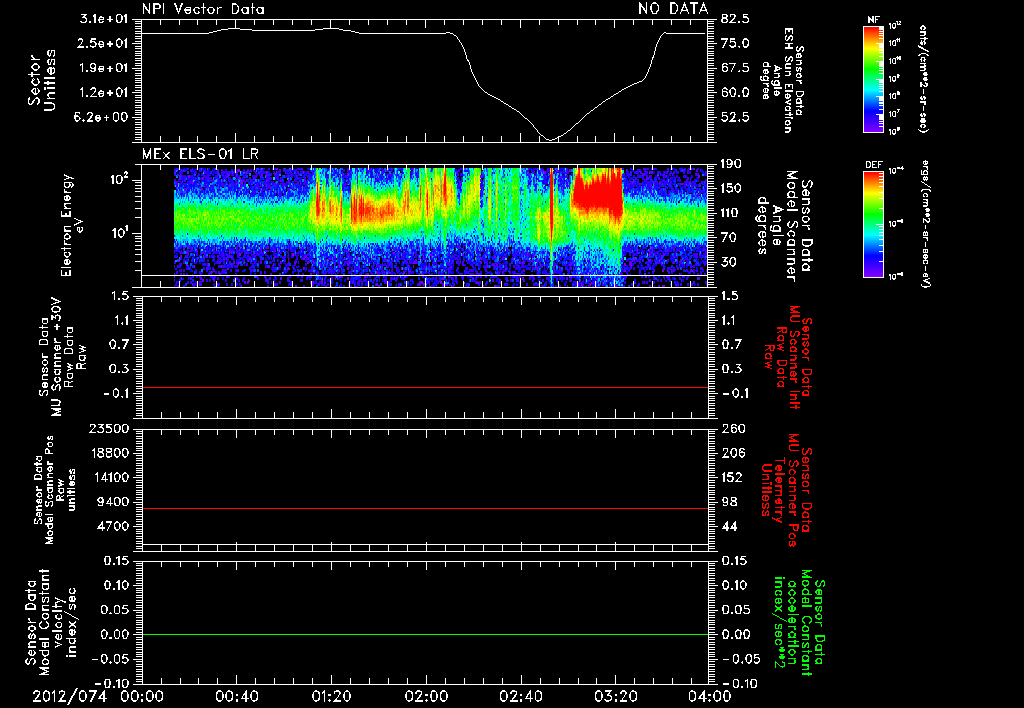
Task: Click the red 'MU Scanner Int Raw Data' axis label
Action: coord(787,356)
